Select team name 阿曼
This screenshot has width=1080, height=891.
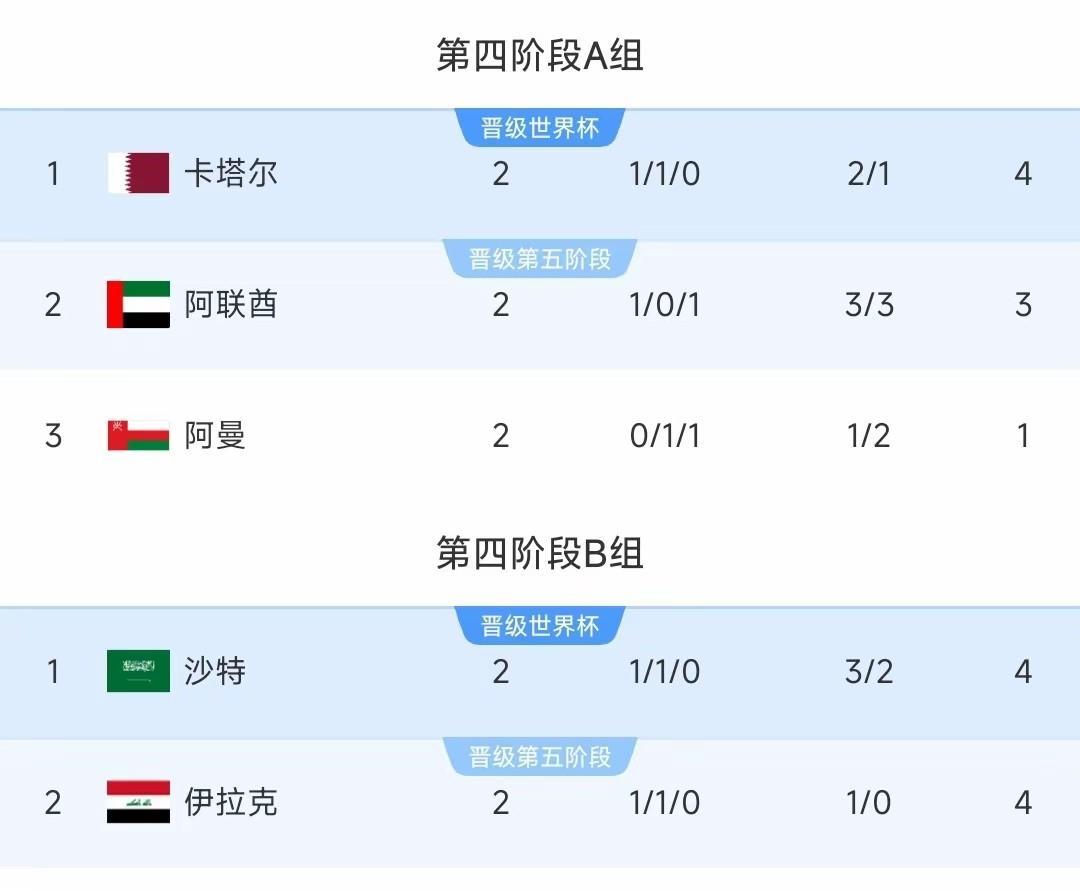pyautogui.click(x=215, y=435)
